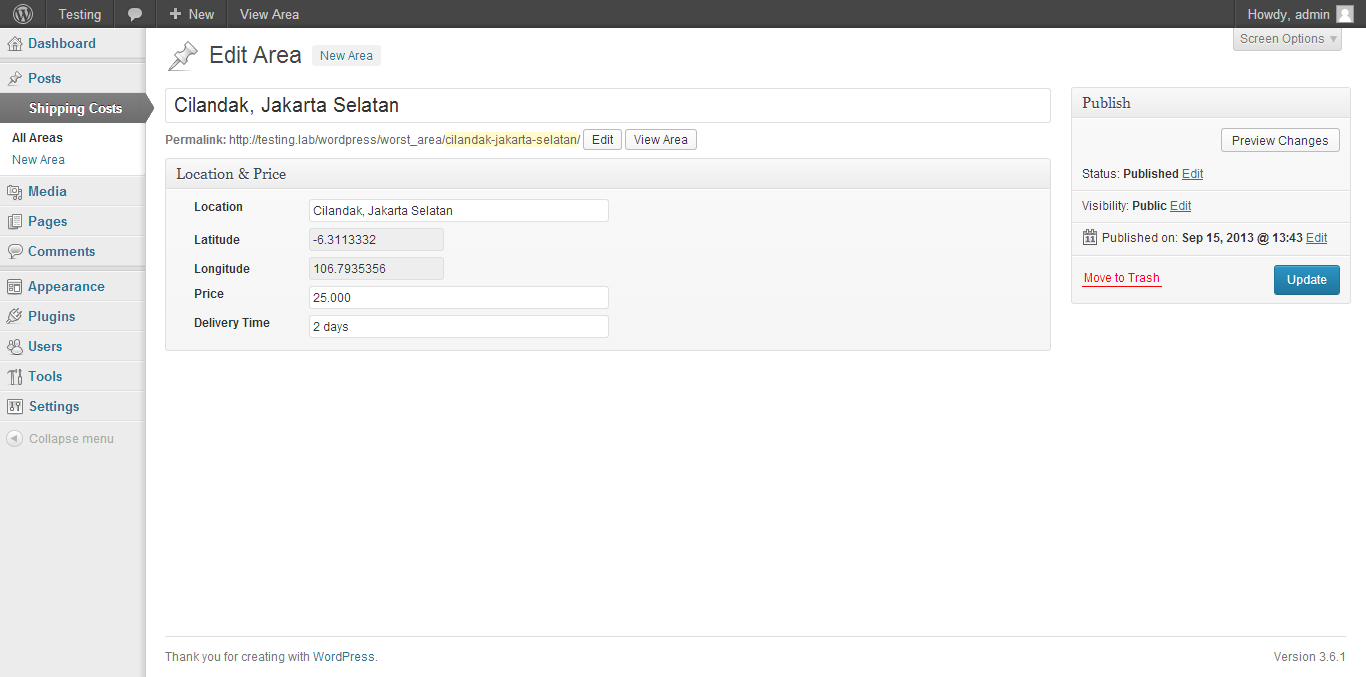Click the Version 3.6.1 footer text
This screenshot has height=677, width=1366.
[x=1309, y=657]
